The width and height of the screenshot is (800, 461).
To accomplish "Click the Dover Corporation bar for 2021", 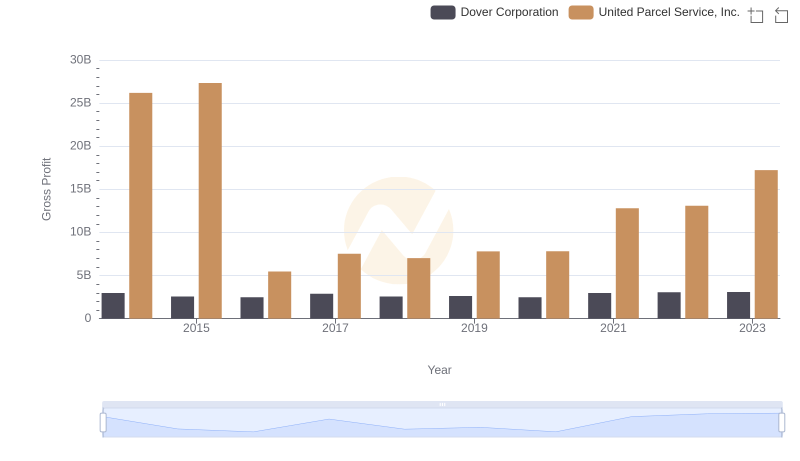I will click(x=599, y=305).
